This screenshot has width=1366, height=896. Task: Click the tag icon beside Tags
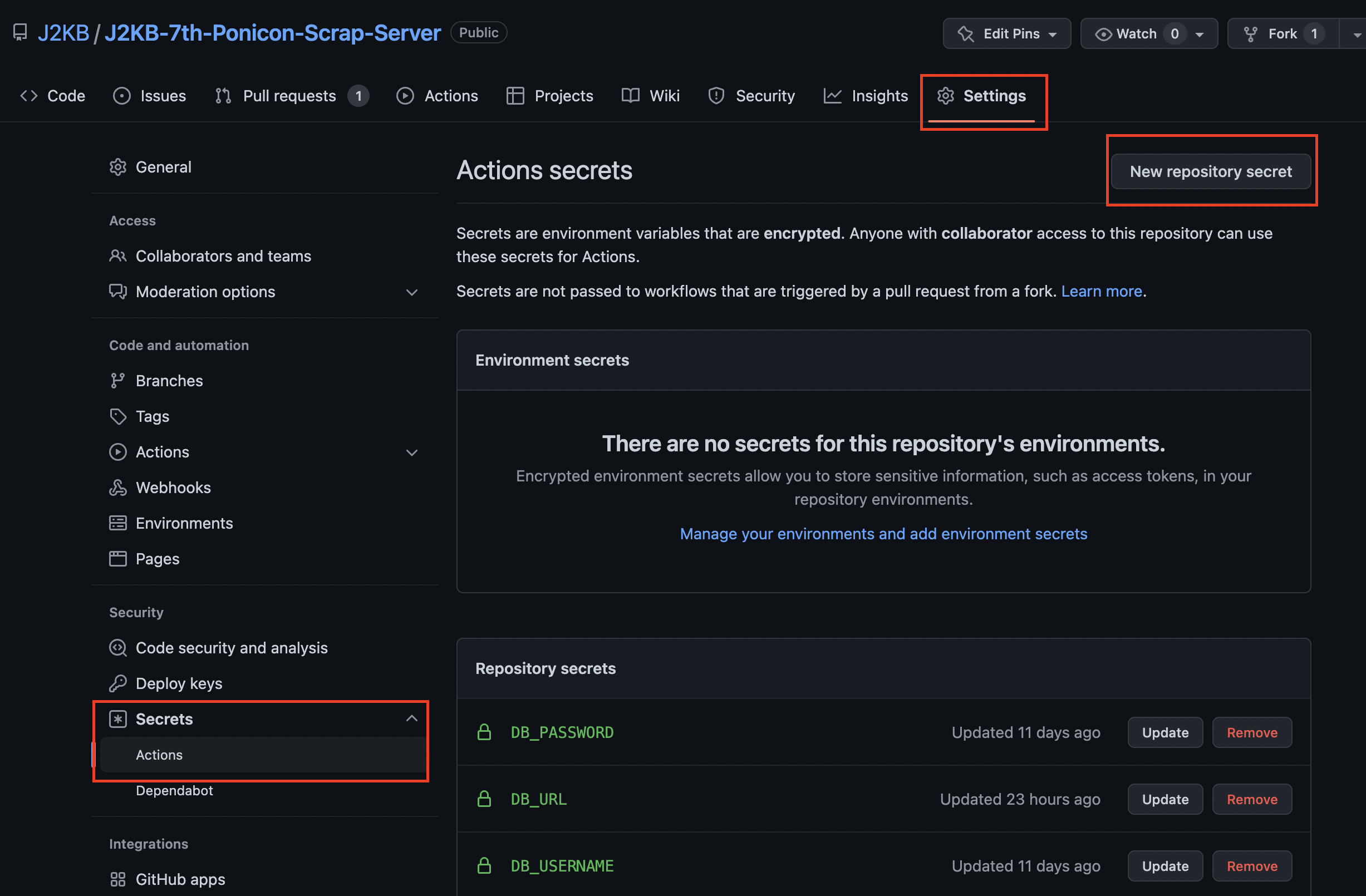(117, 416)
